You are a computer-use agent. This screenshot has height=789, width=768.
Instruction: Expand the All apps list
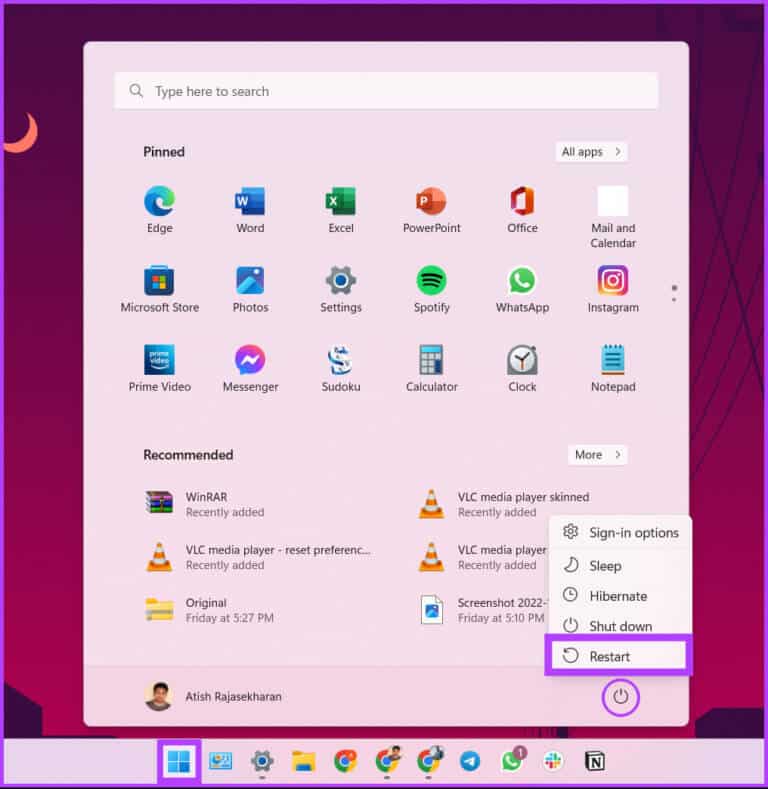click(591, 151)
